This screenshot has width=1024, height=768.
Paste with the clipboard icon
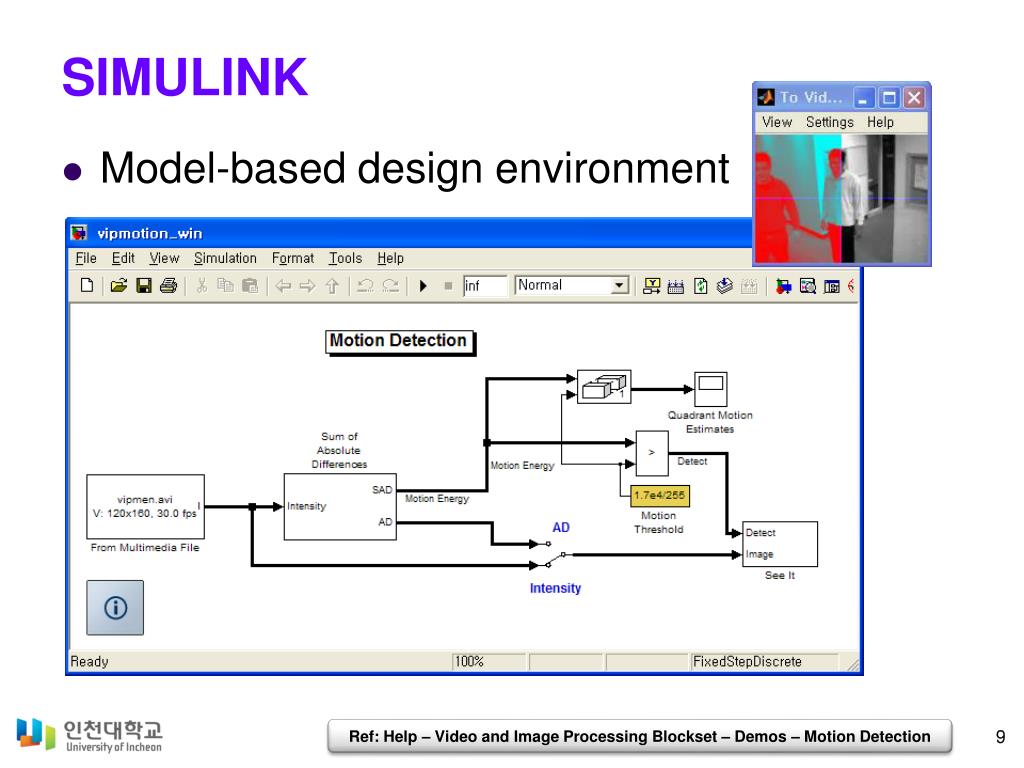[x=249, y=285]
